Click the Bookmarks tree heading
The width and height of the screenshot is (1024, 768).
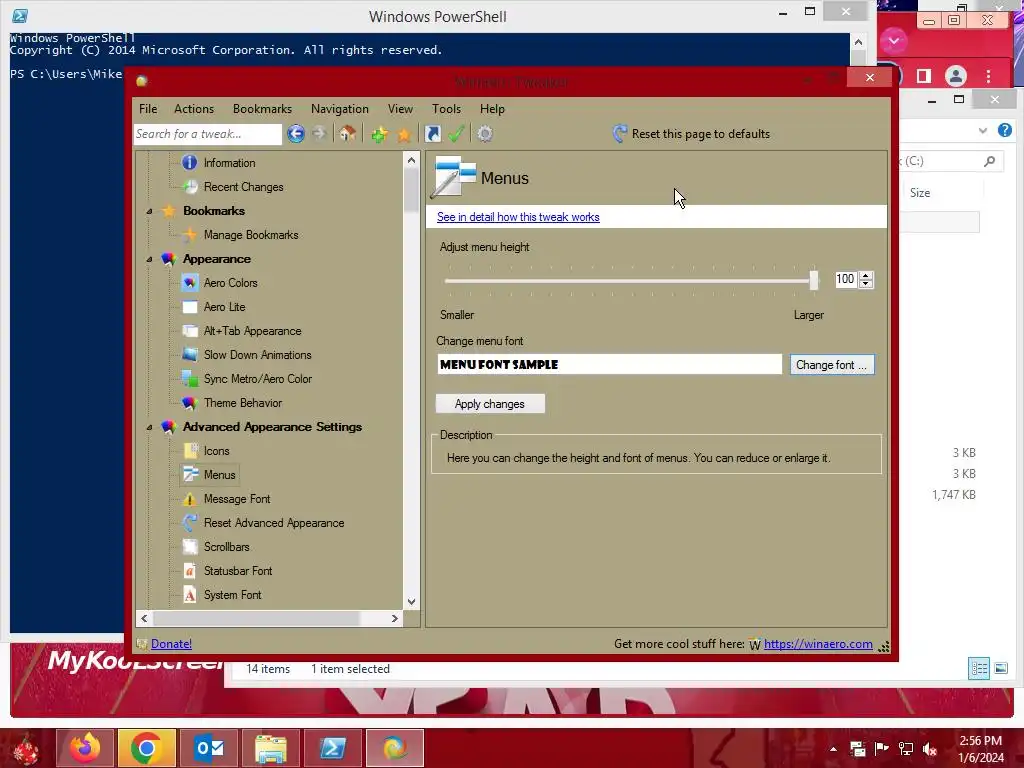coord(214,211)
